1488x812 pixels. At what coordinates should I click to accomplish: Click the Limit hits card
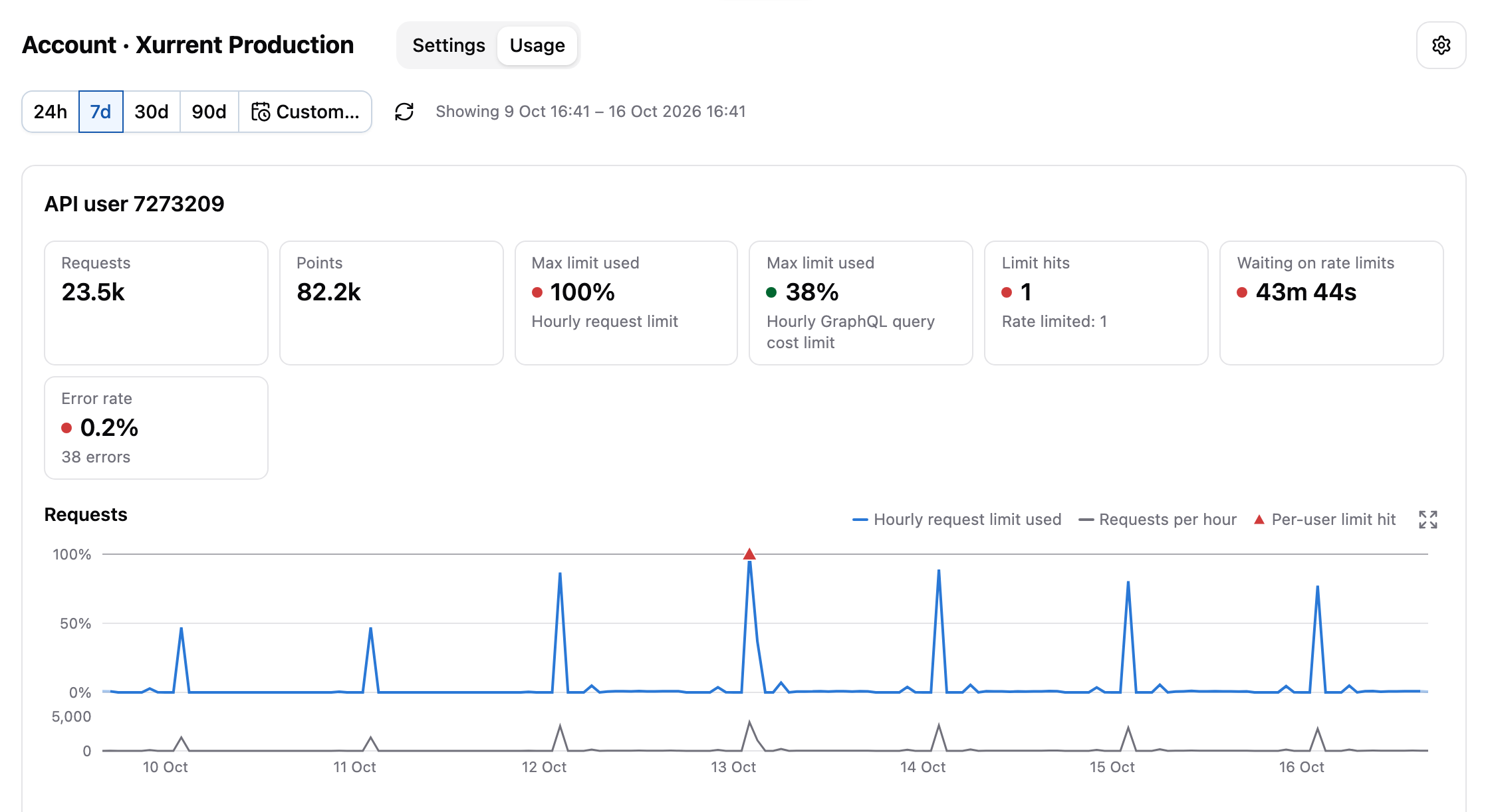tap(1096, 303)
